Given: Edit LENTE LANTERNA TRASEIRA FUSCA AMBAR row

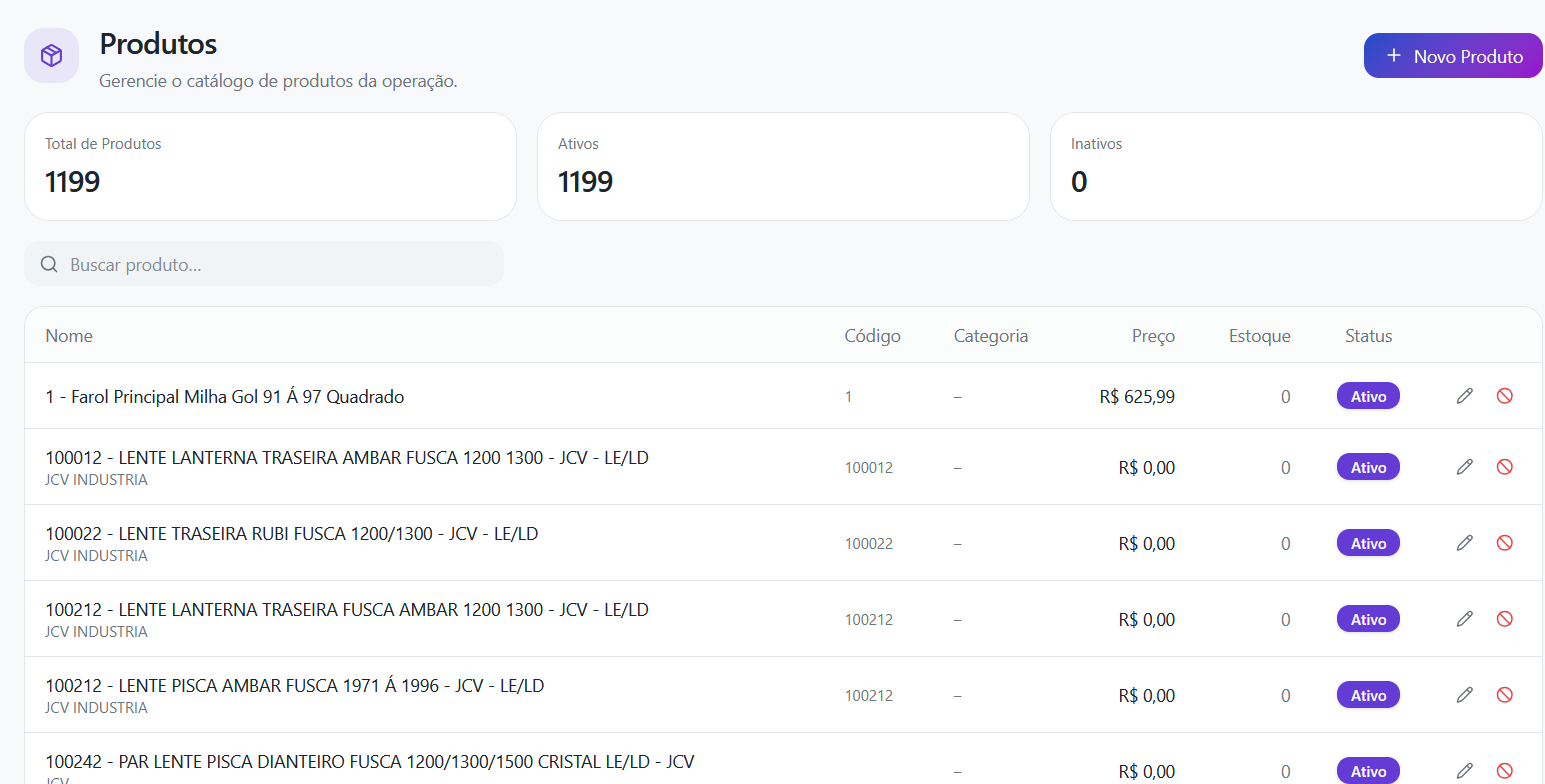Looking at the screenshot, I should [x=1464, y=619].
